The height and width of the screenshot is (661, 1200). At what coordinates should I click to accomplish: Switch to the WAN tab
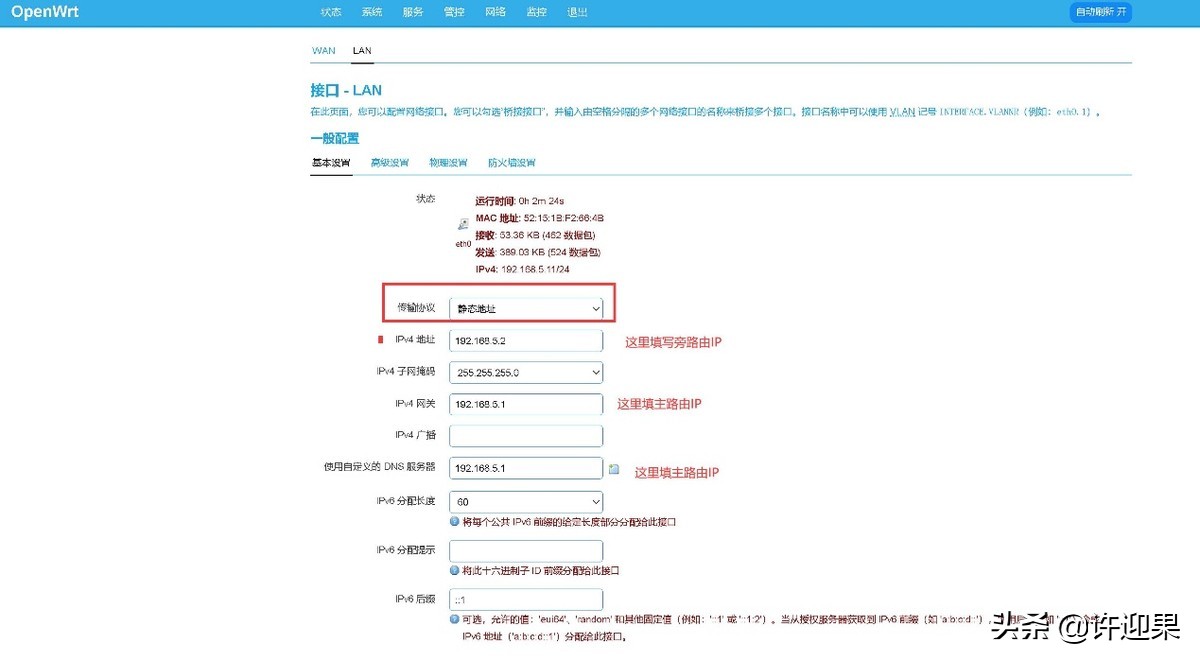[x=323, y=50]
